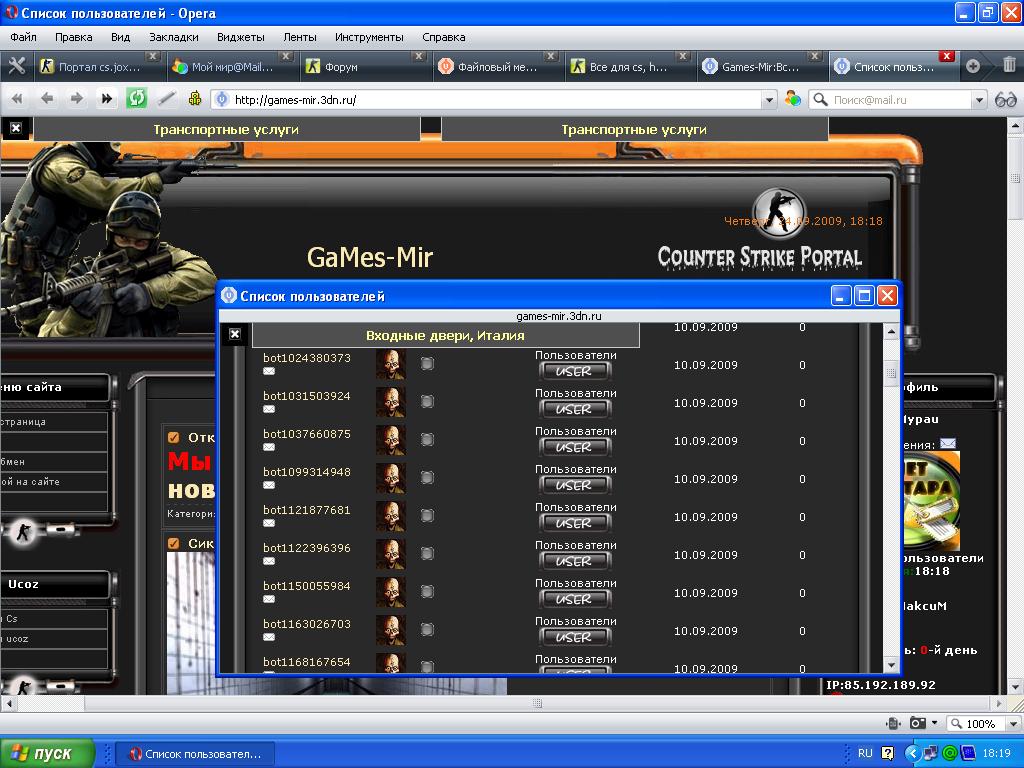Reload the page with green button

click(x=136, y=99)
